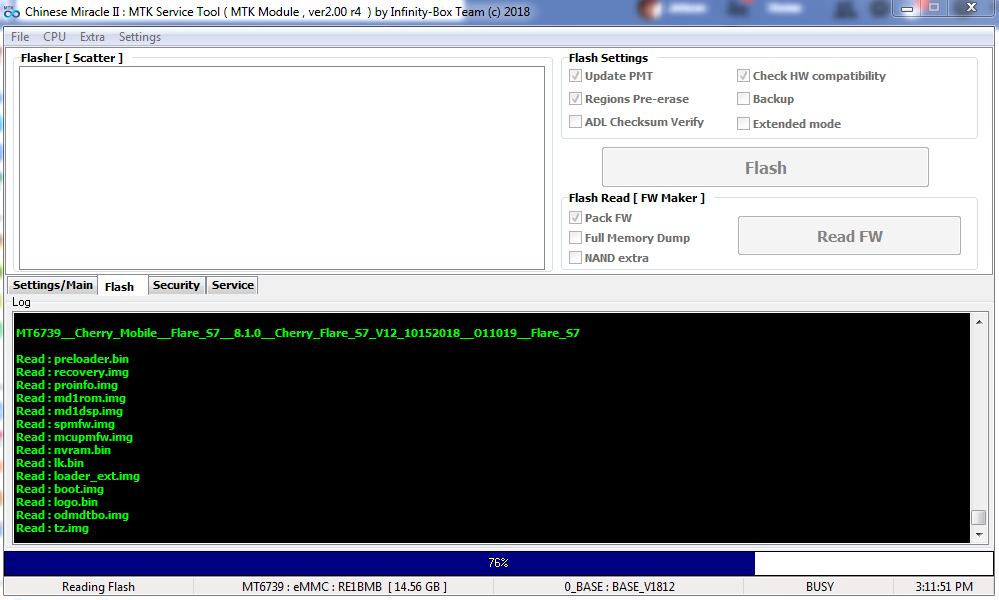Image resolution: width=999 pixels, height=600 pixels.
Task: Close the Chinese Miracle II window
Action: tap(971, 8)
